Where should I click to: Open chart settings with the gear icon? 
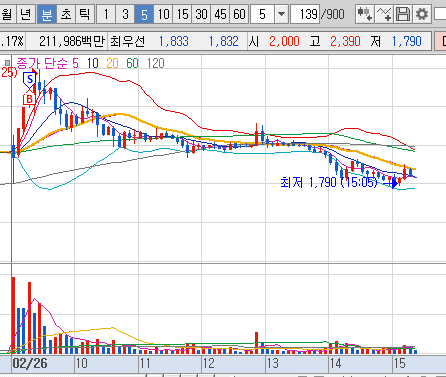[422, 14]
